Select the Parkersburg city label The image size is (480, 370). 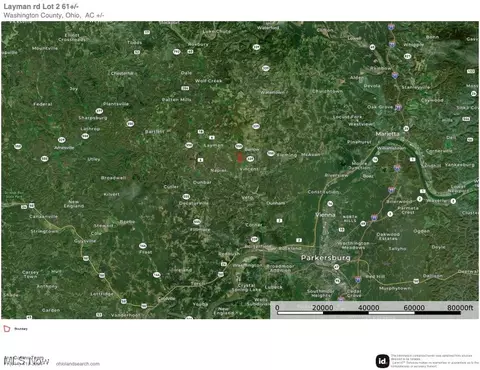pos(325,258)
